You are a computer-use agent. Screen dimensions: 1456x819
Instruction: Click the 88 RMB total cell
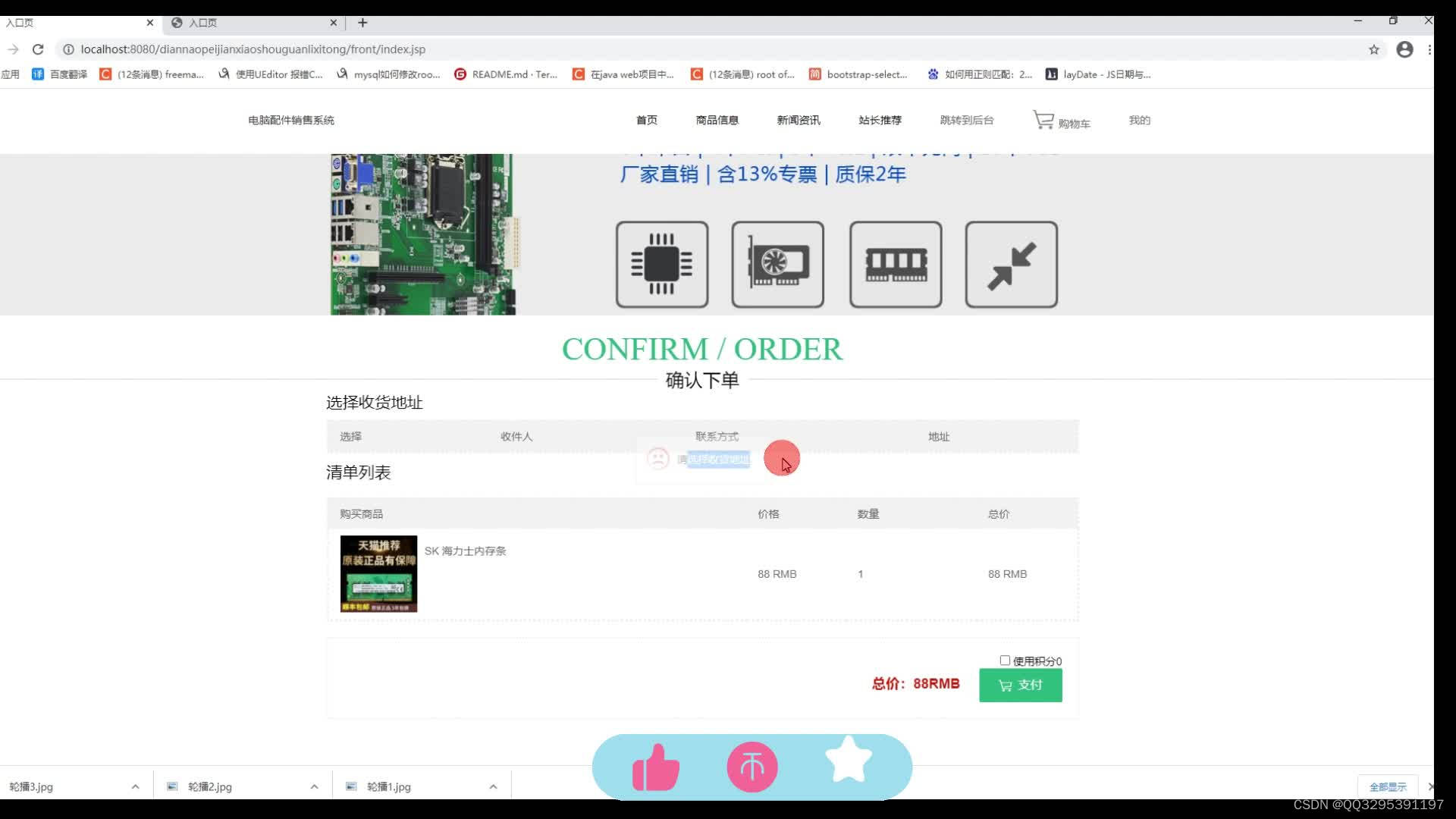coord(1007,574)
